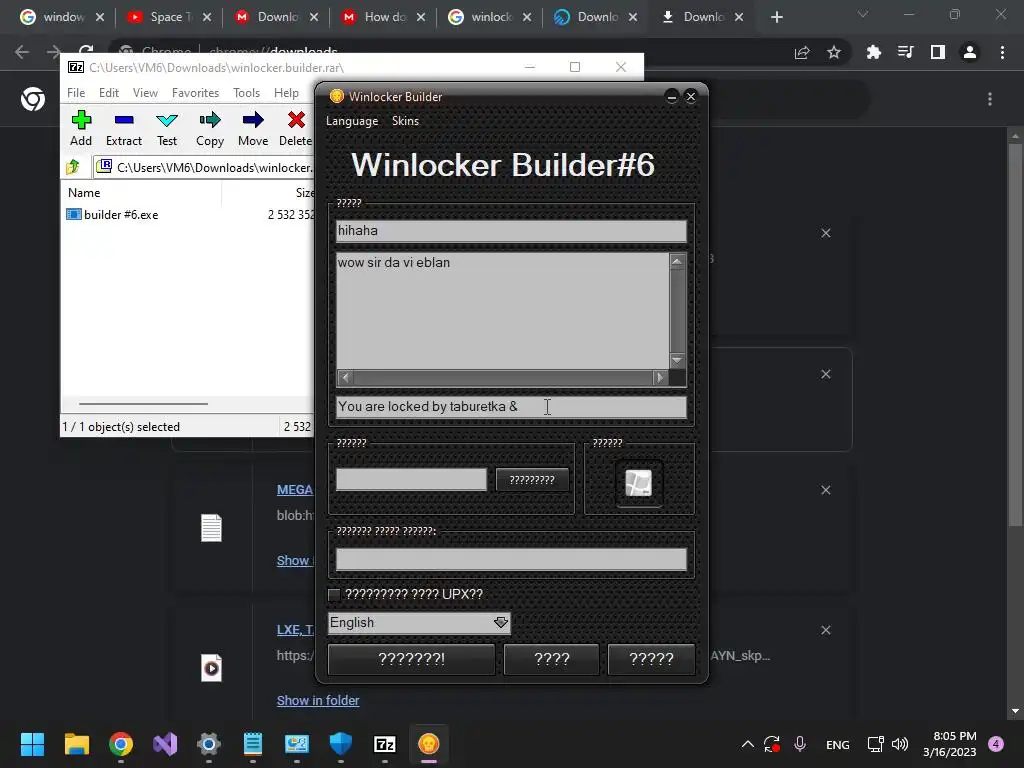Open the 7-Zip Favorites menu
The width and height of the screenshot is (1024, 768).
tap(195, 93)
